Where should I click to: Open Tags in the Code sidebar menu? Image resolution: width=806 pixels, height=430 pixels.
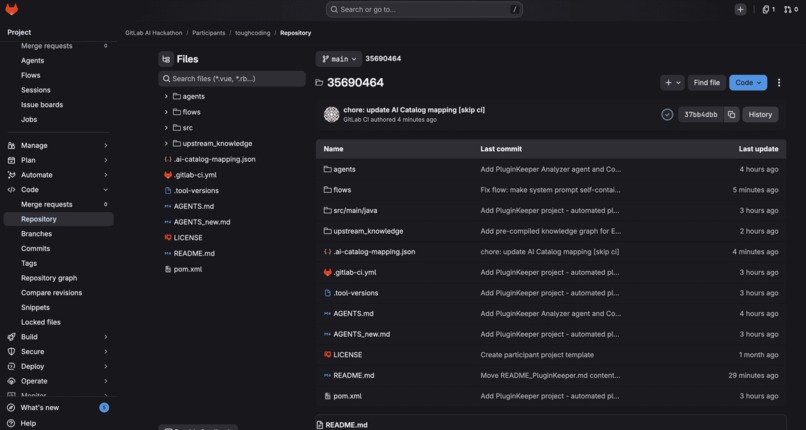click(x=29, y=263)
